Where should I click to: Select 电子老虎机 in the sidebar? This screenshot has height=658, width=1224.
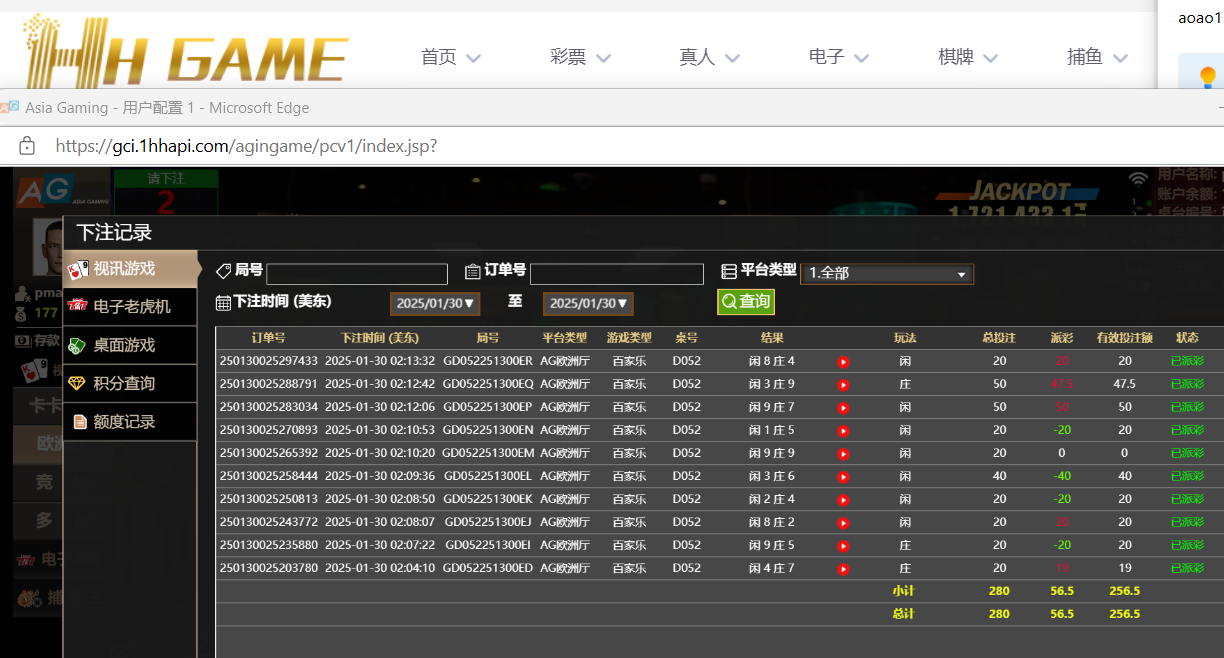[131, 307]
